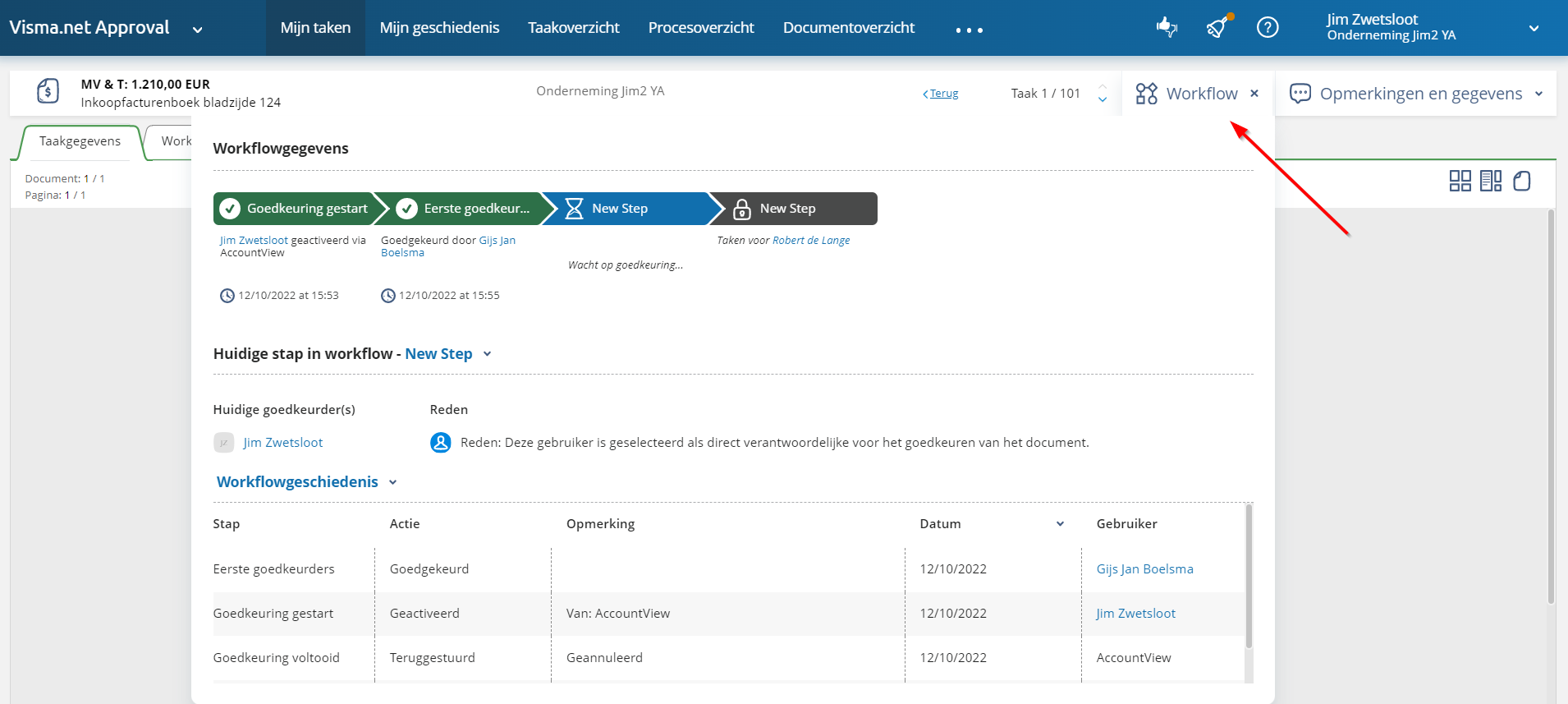
Task: Click the checkmark on Eerste goedkeur... step
Action: click(407, 209)
